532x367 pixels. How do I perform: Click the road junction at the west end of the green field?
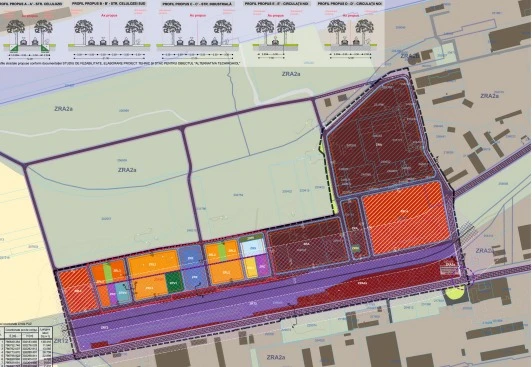(x=25, y=166)
